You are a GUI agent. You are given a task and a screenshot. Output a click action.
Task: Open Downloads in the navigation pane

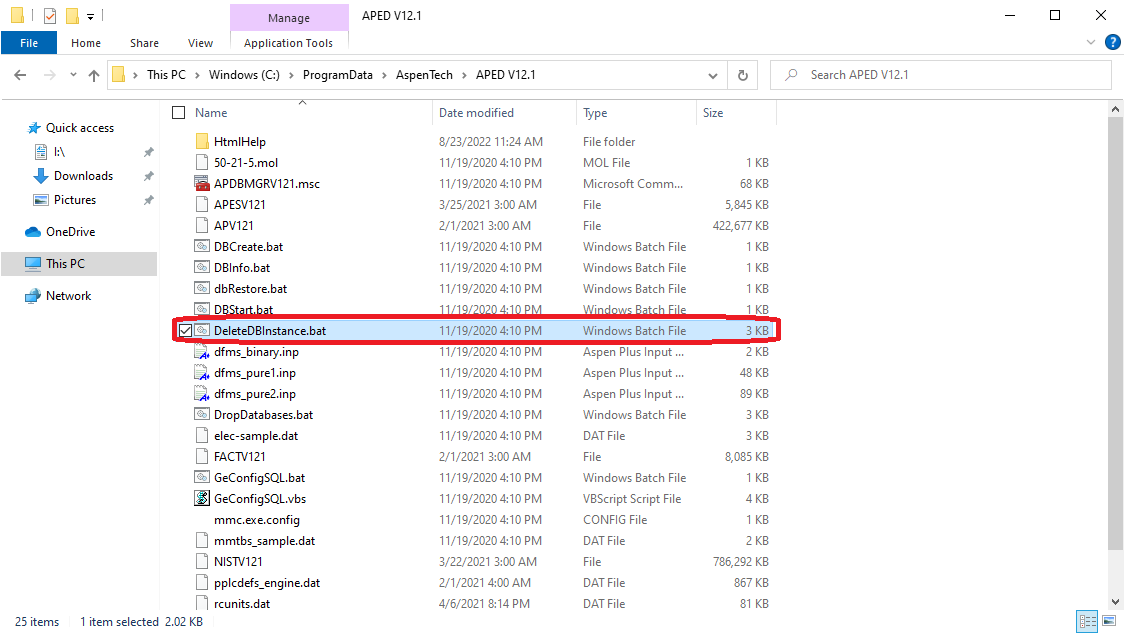(83, 176)
